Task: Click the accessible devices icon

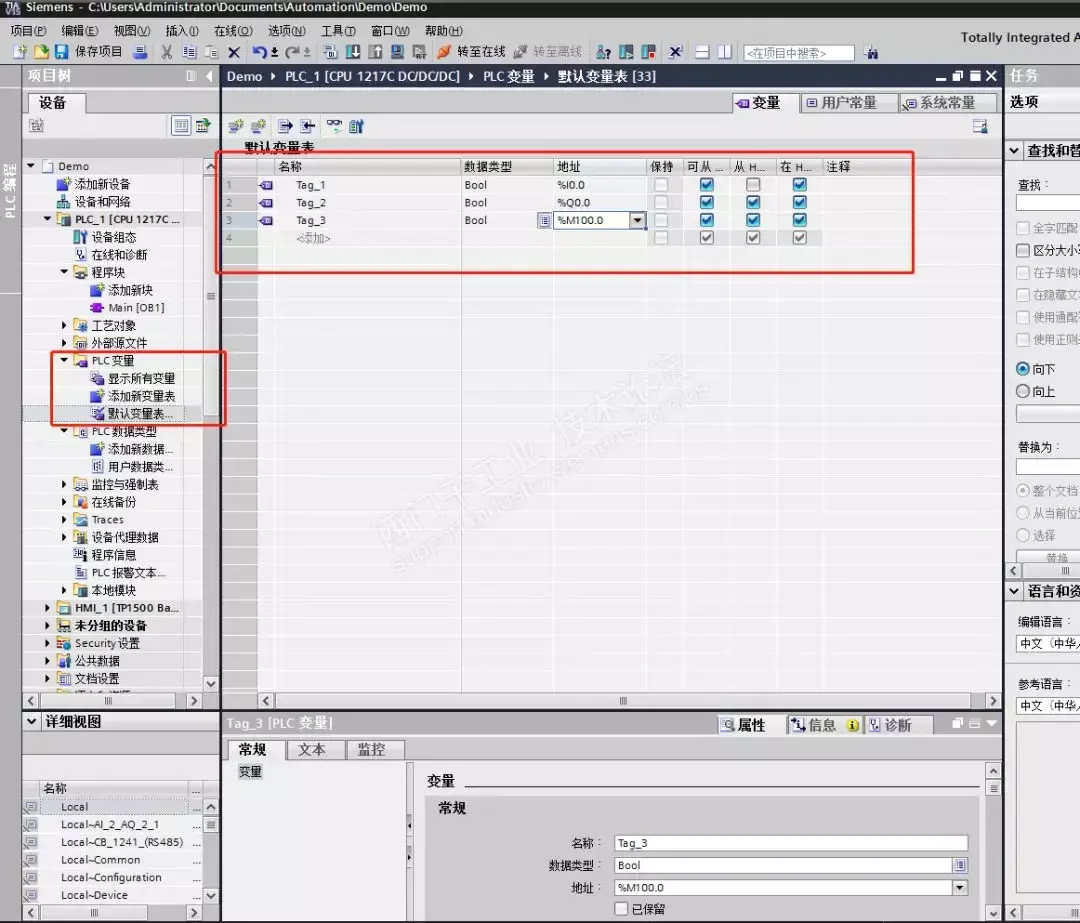Action: (x=603, y=52)
